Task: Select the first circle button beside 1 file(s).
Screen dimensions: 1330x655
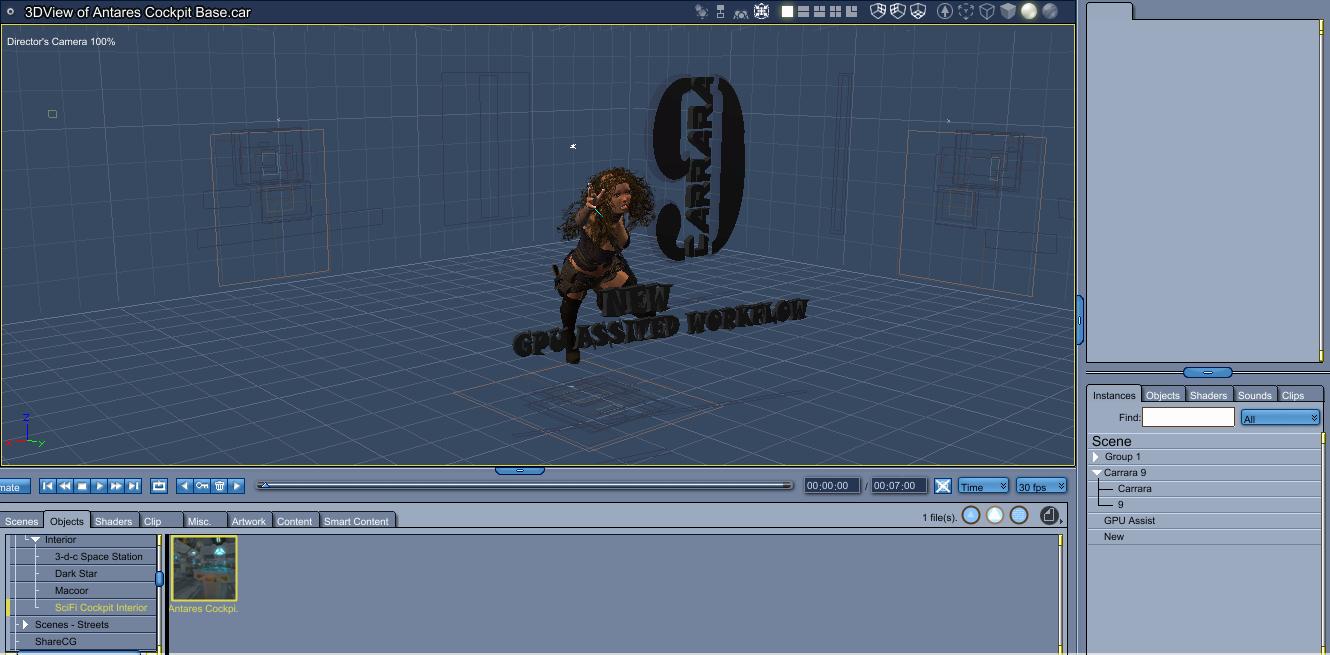Action: [971, 515]
